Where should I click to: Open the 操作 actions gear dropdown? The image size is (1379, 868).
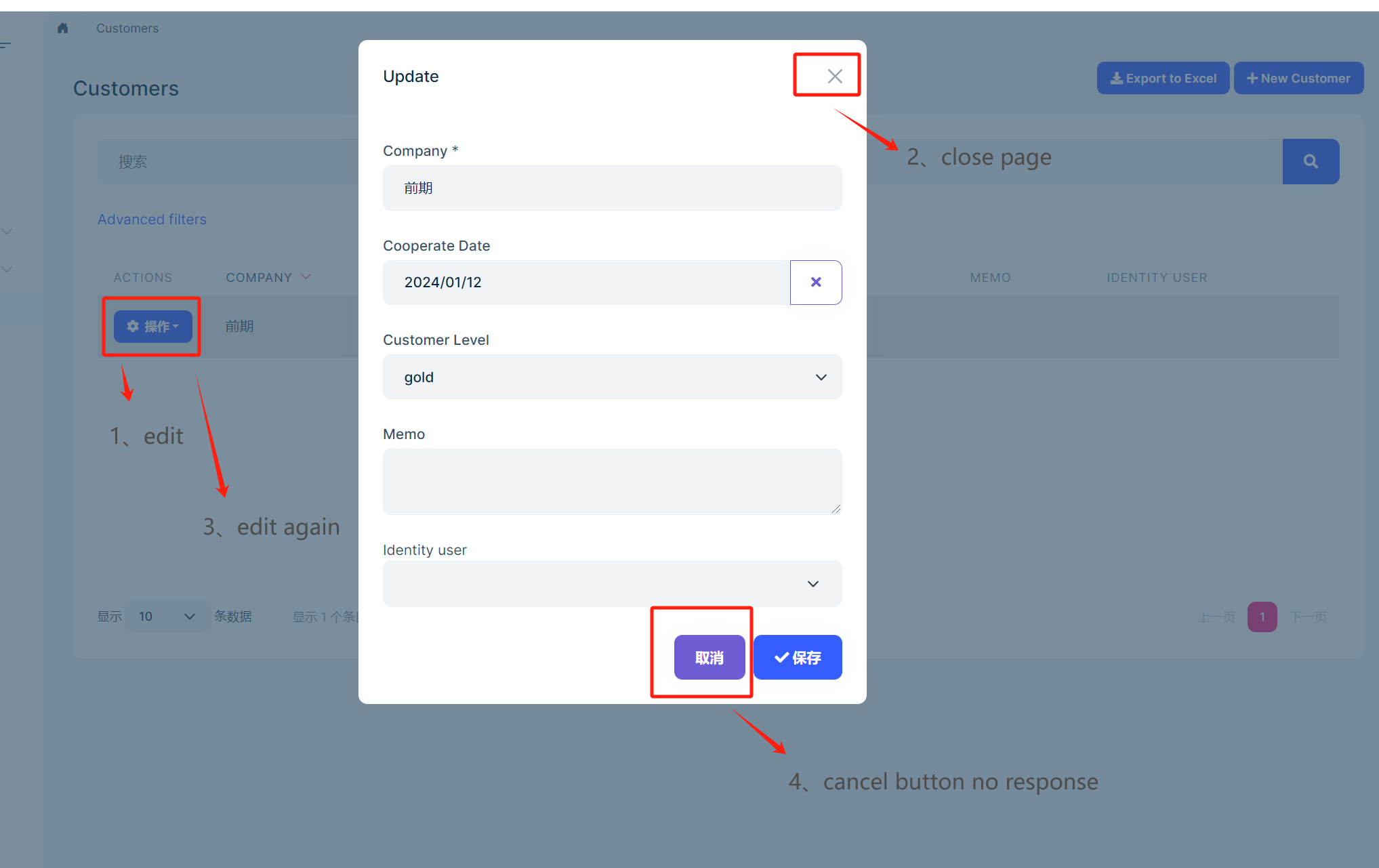tap(153, 327)
